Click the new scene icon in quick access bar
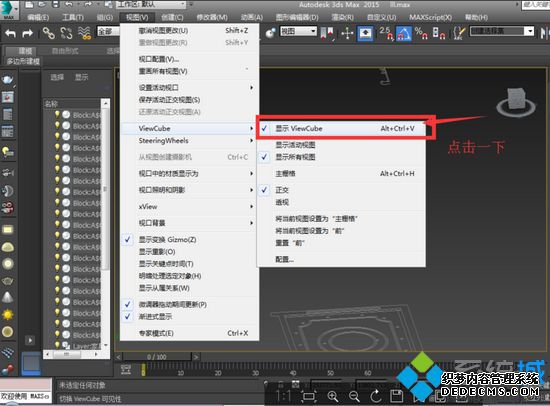 click(29, 4)
